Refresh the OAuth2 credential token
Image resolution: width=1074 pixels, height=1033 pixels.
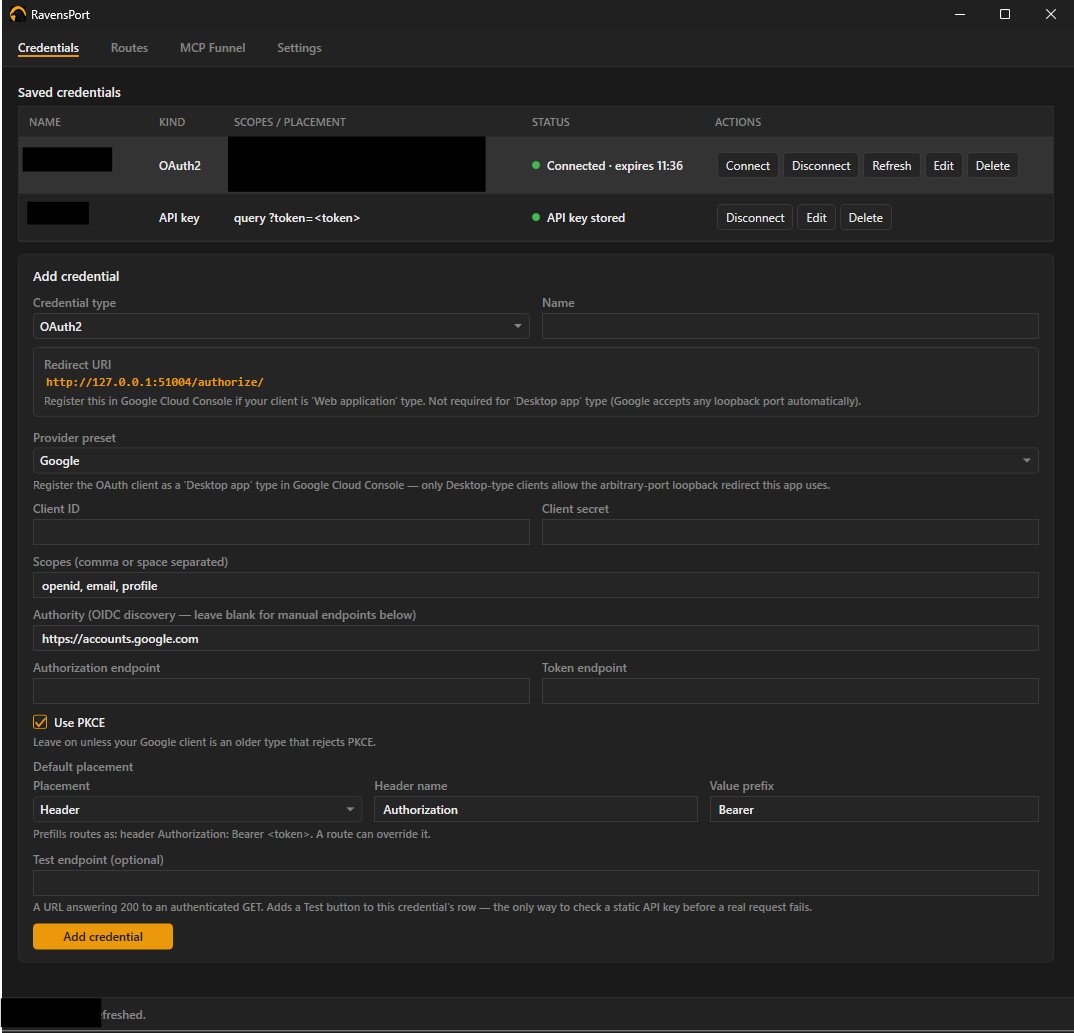coord(891,166)
